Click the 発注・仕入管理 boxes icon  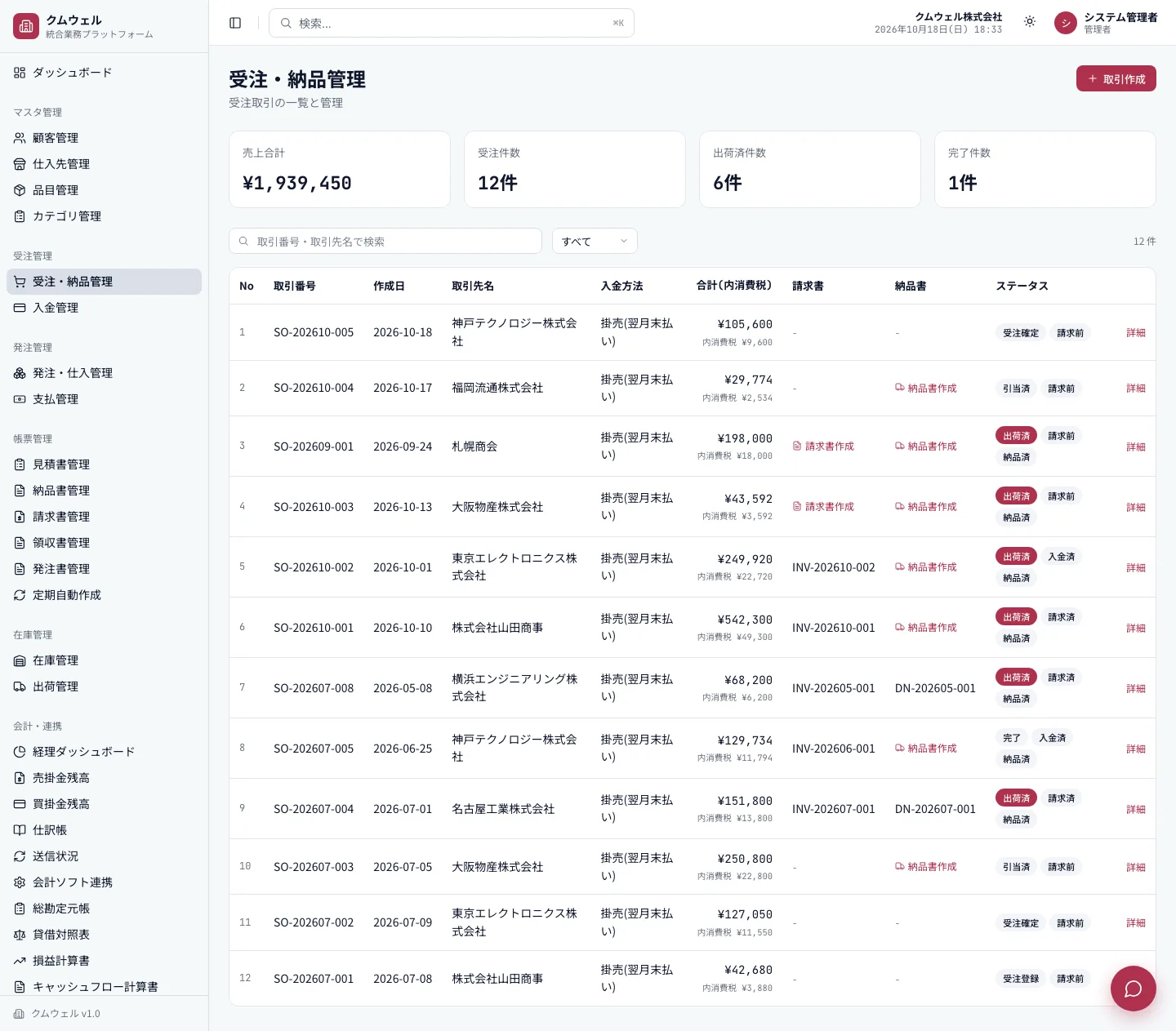[x=20, y=373]
